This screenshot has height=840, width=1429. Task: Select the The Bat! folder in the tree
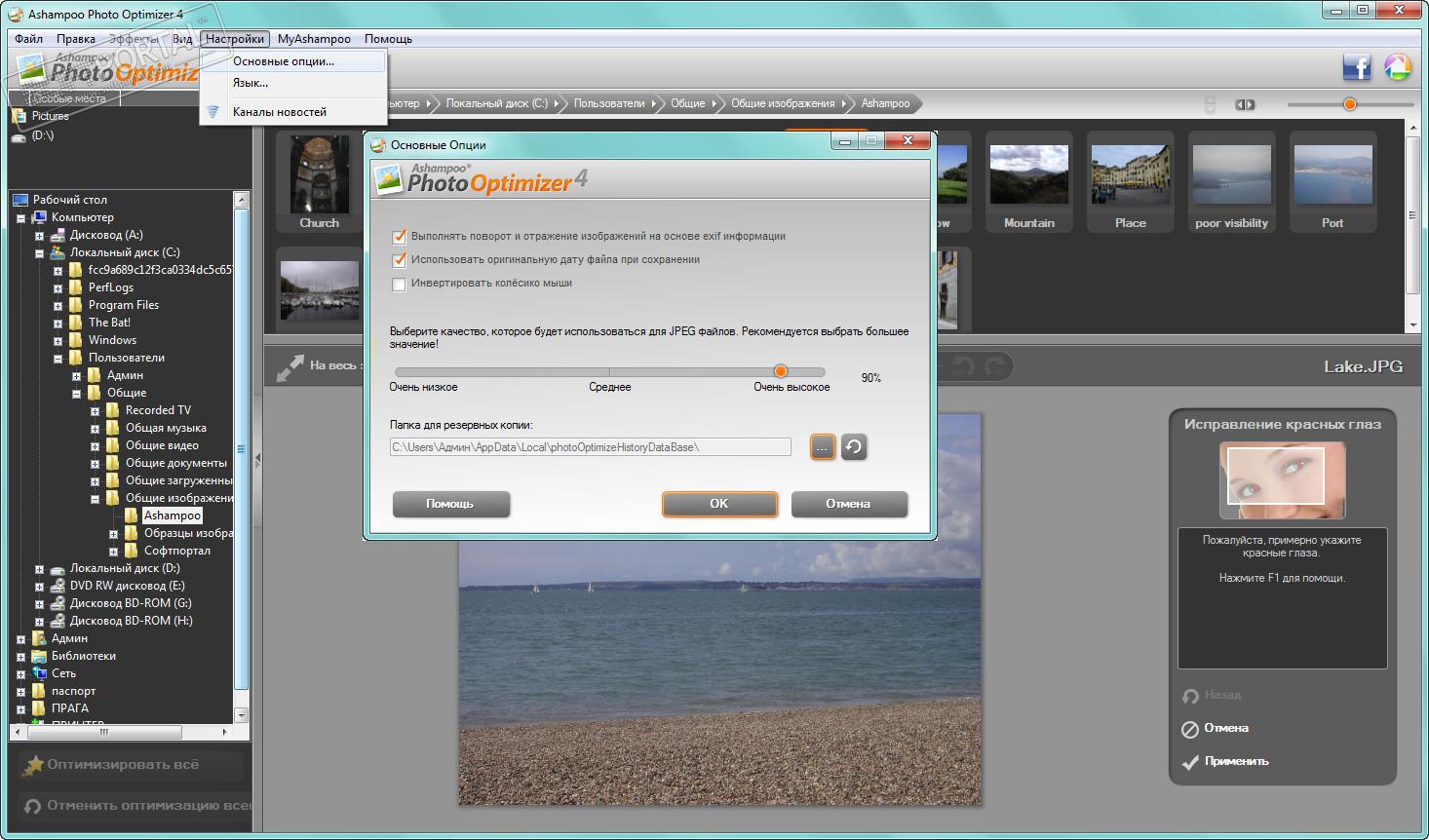click(109, 323)
